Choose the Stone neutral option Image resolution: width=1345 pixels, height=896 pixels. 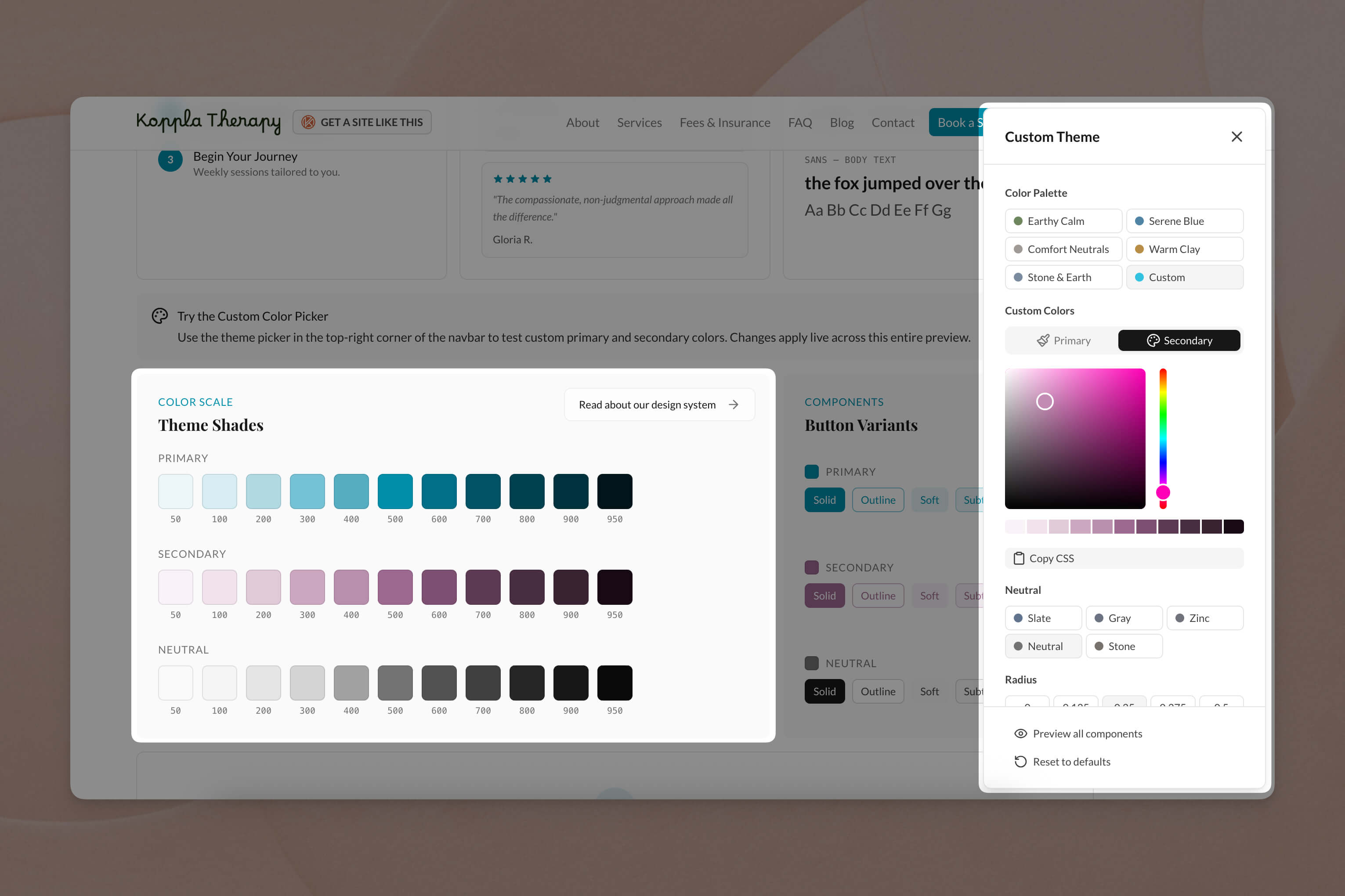[x=1124, y=646]
